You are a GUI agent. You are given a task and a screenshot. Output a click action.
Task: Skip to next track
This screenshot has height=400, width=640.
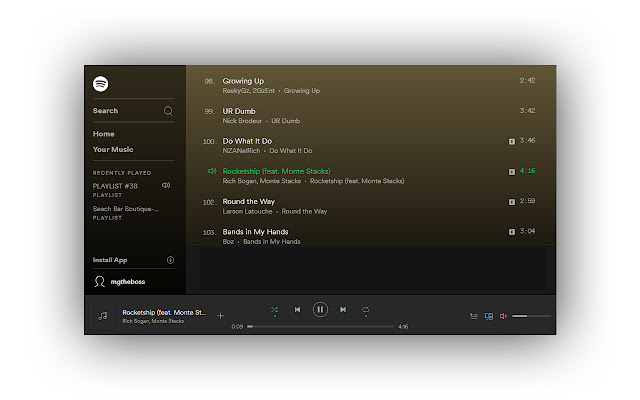(343, 310)
